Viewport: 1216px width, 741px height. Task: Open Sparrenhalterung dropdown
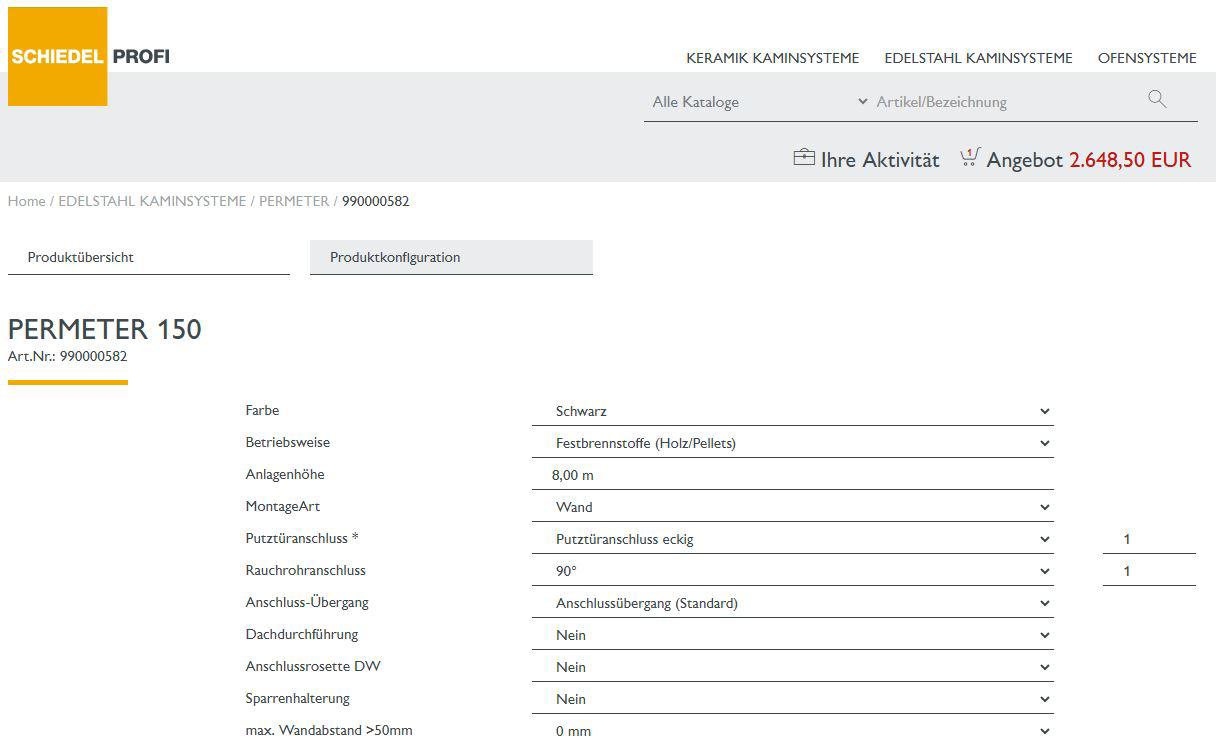tap(792, 699)
